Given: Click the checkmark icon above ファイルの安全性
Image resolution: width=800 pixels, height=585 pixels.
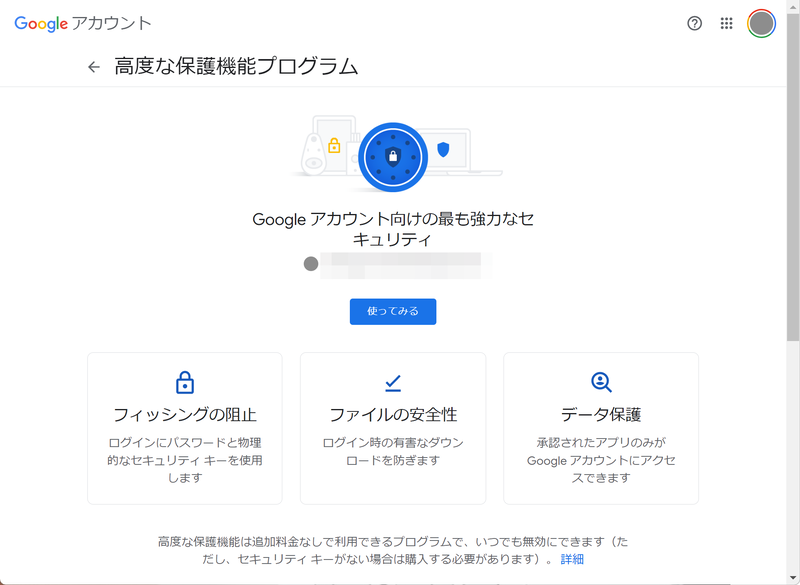Looking at the screenshot, I should coord(393,383).
